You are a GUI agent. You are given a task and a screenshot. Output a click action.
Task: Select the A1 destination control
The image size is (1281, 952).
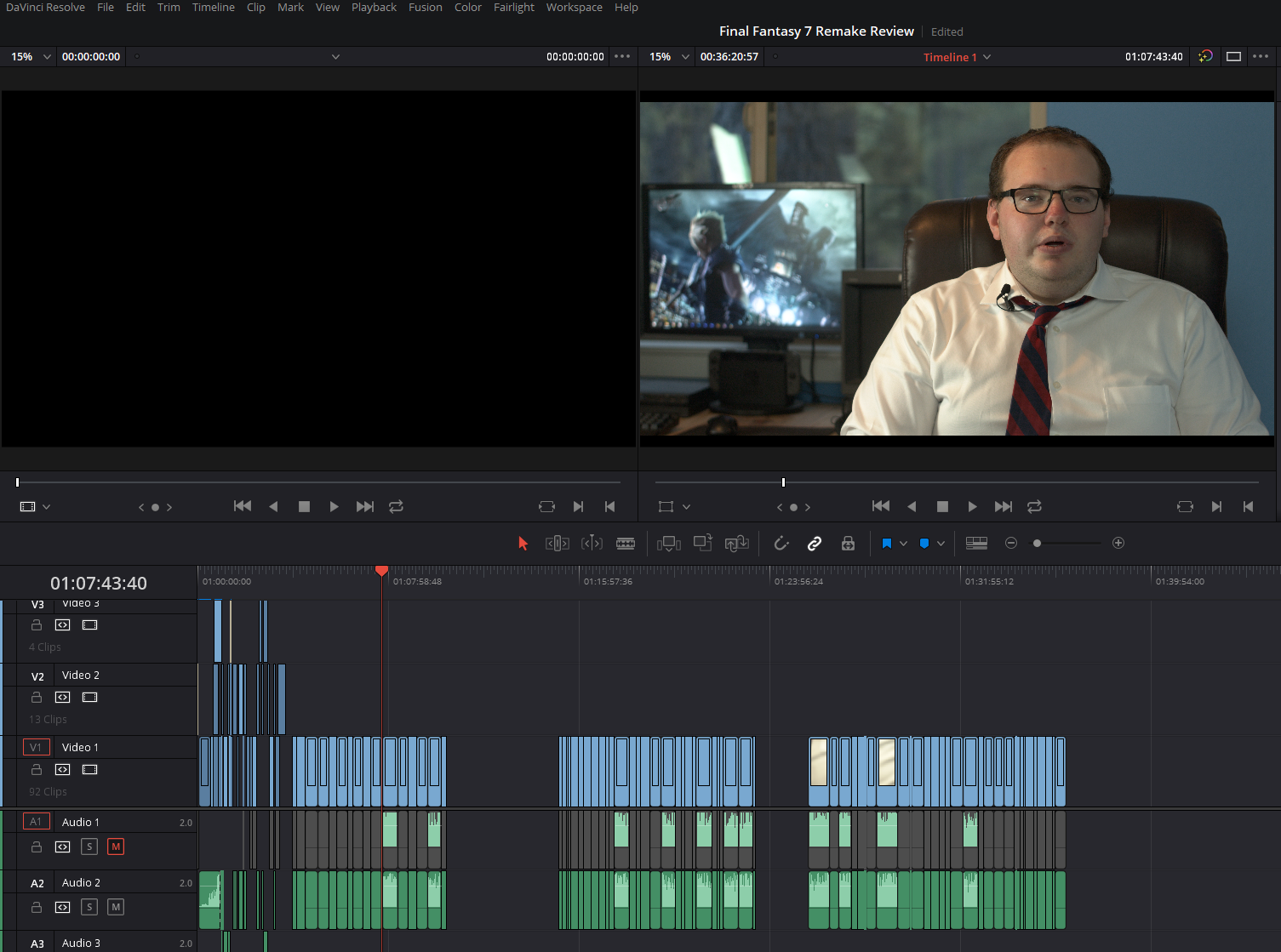pos(36,822)
